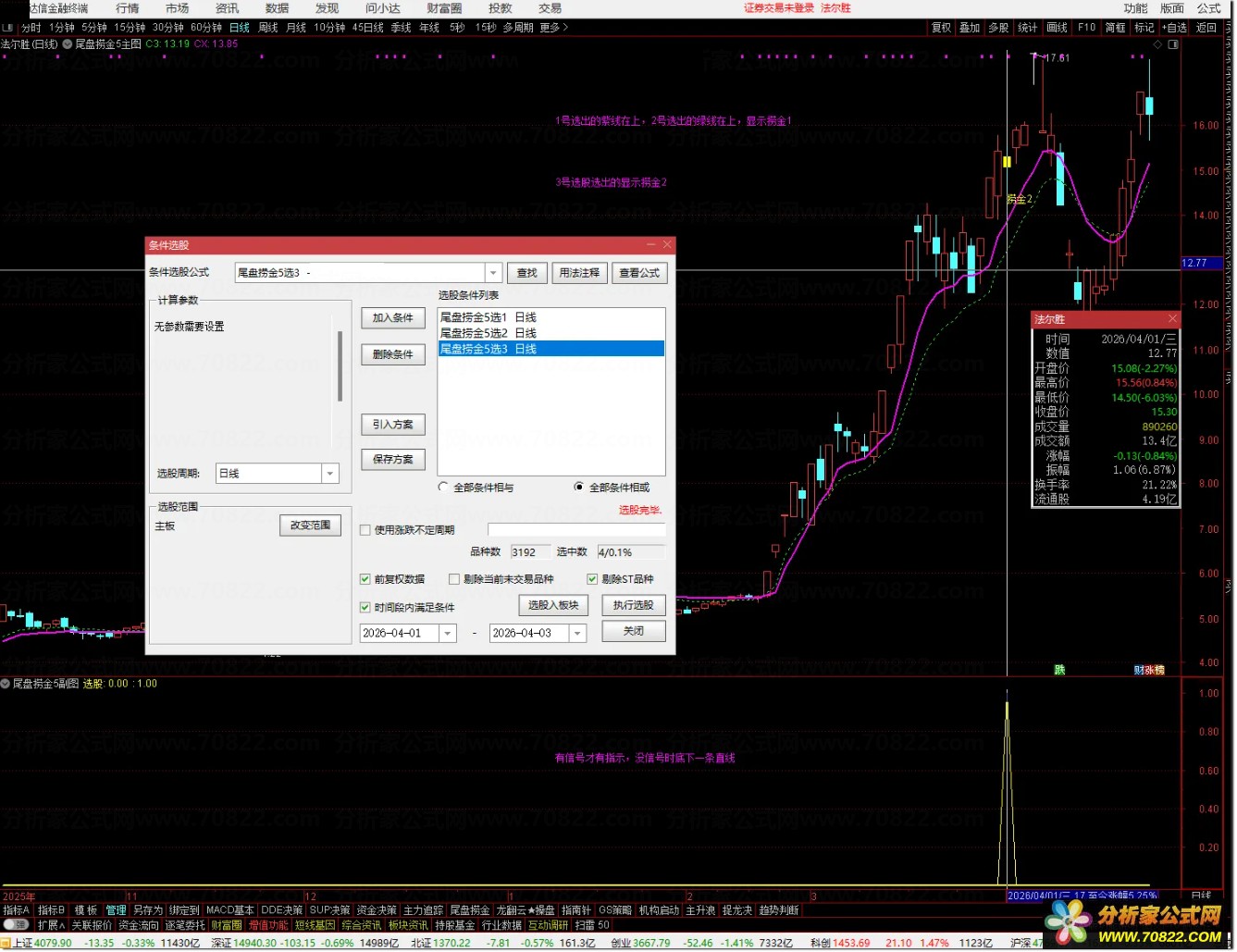Enable 使用涨跌不定周期 checkbox
The height and width of the screenshot is (952, 1237).
[365, 530]
